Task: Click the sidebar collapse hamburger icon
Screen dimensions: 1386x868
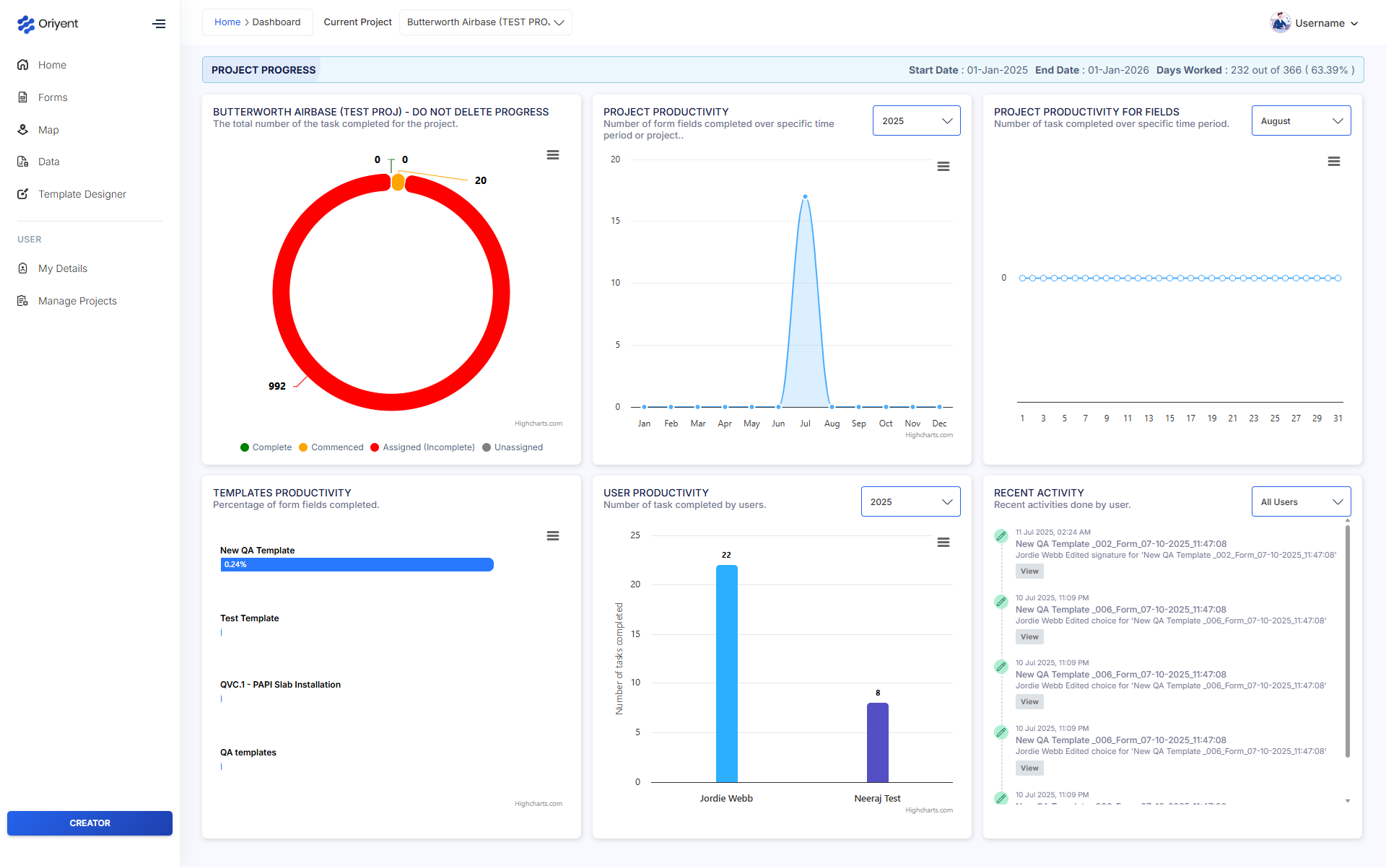Action: (159, 23)
